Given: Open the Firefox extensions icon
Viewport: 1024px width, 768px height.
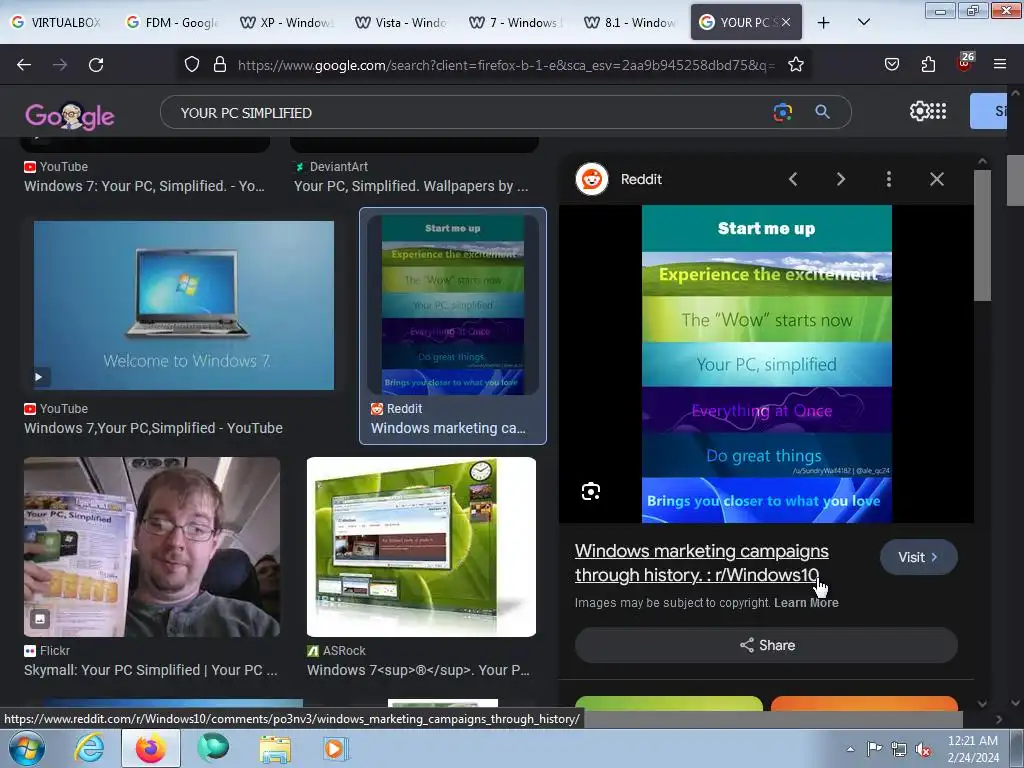Looking at the screenshot, I should click(x=928, y=64).
